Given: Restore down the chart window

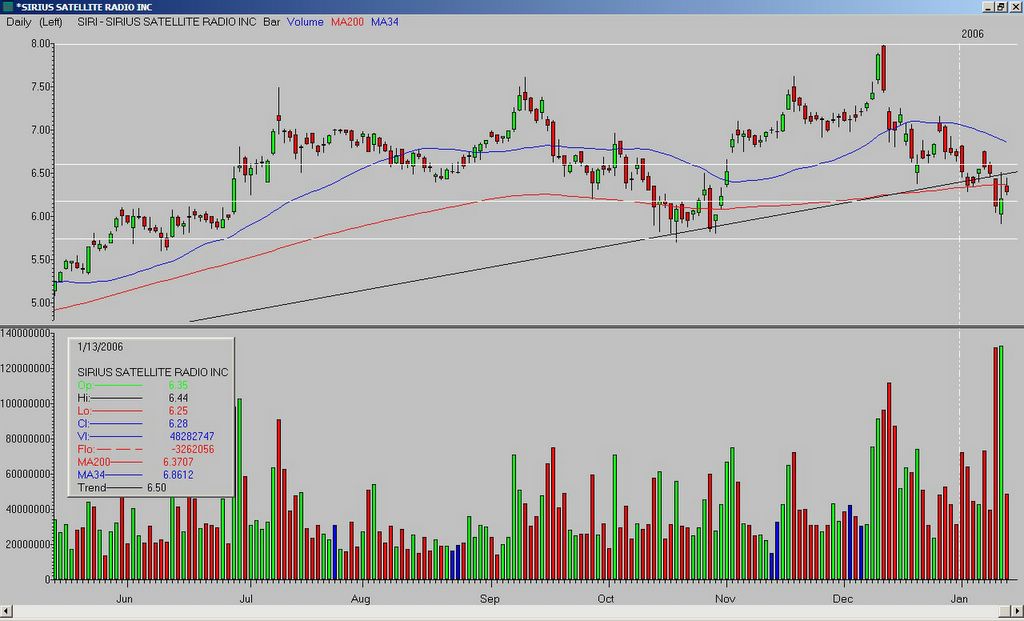Looking at the screenshot, I should coord(1000,7).
